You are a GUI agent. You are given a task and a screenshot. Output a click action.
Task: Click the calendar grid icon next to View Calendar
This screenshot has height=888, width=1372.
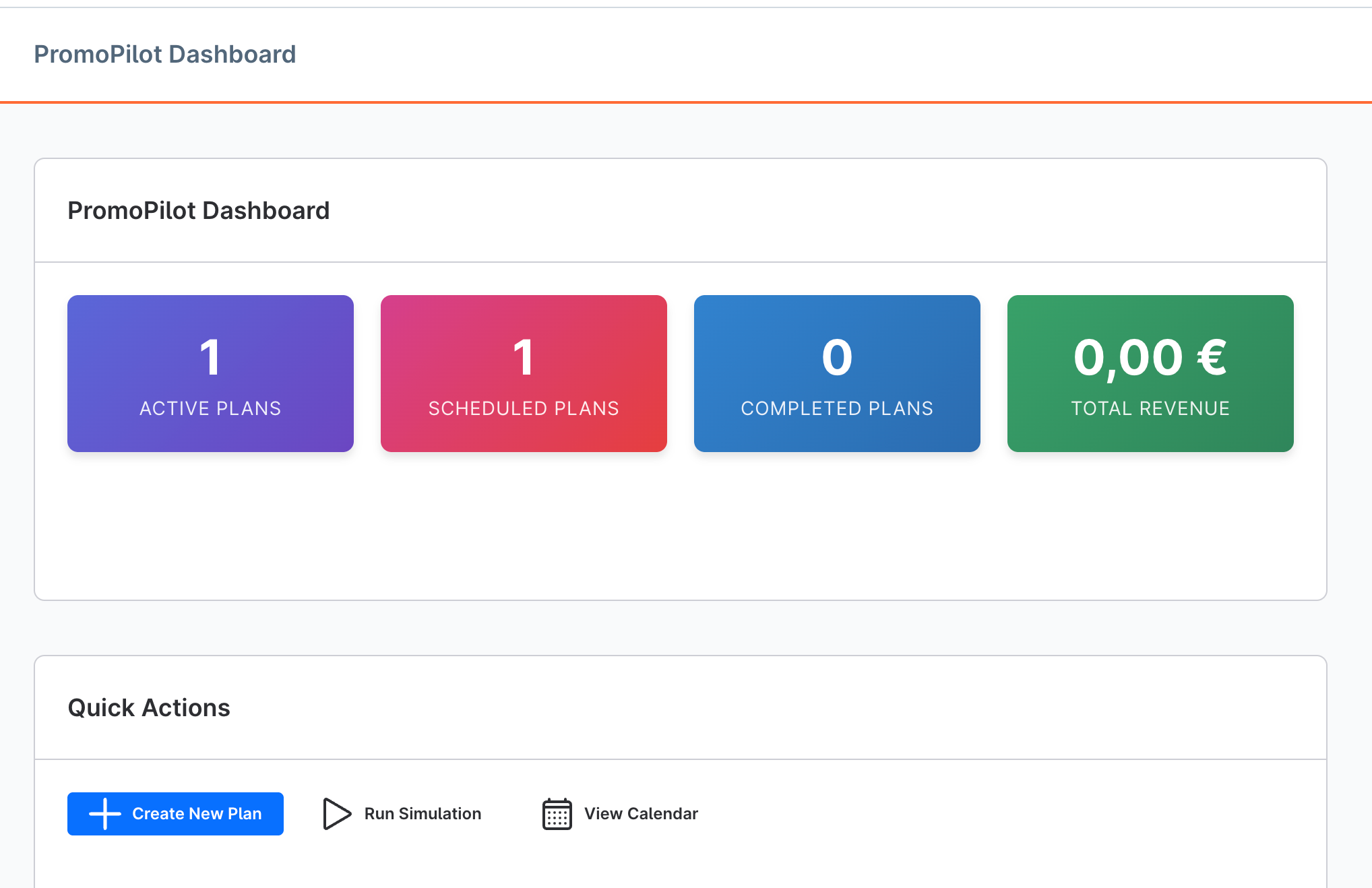pos(557,813)
